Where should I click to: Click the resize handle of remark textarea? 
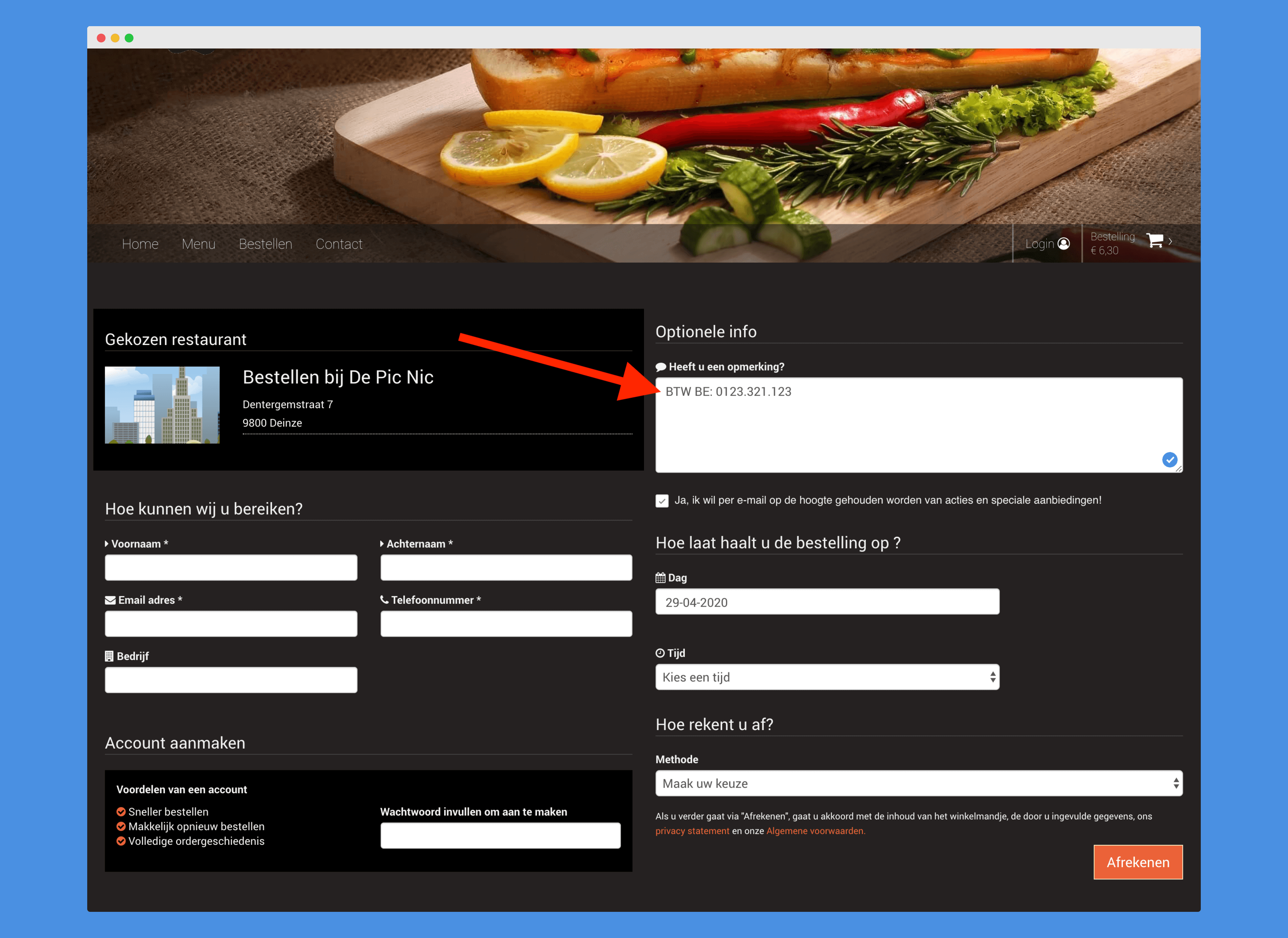(x=1179, y=469)
